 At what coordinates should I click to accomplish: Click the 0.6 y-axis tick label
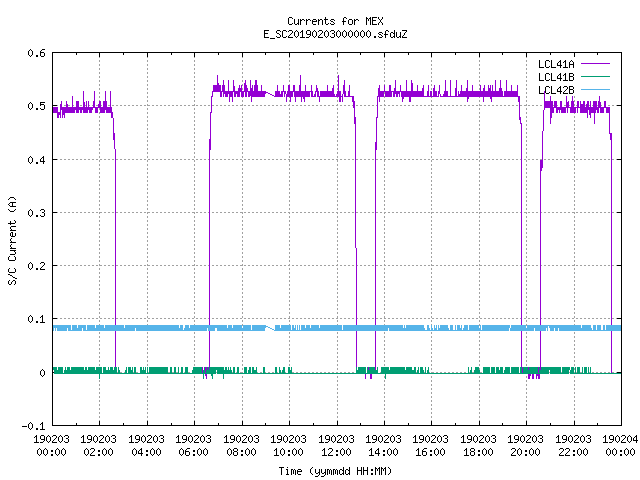coord(36,53)
